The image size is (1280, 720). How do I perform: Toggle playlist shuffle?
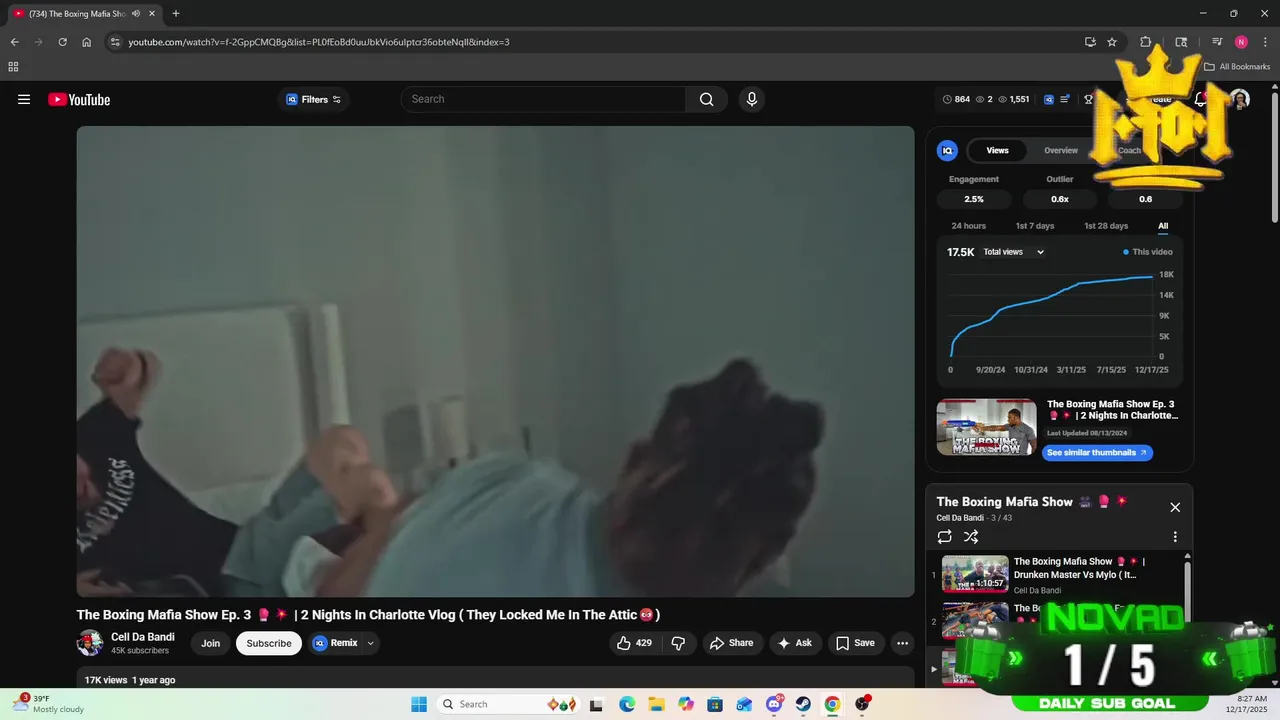[971, 537]
